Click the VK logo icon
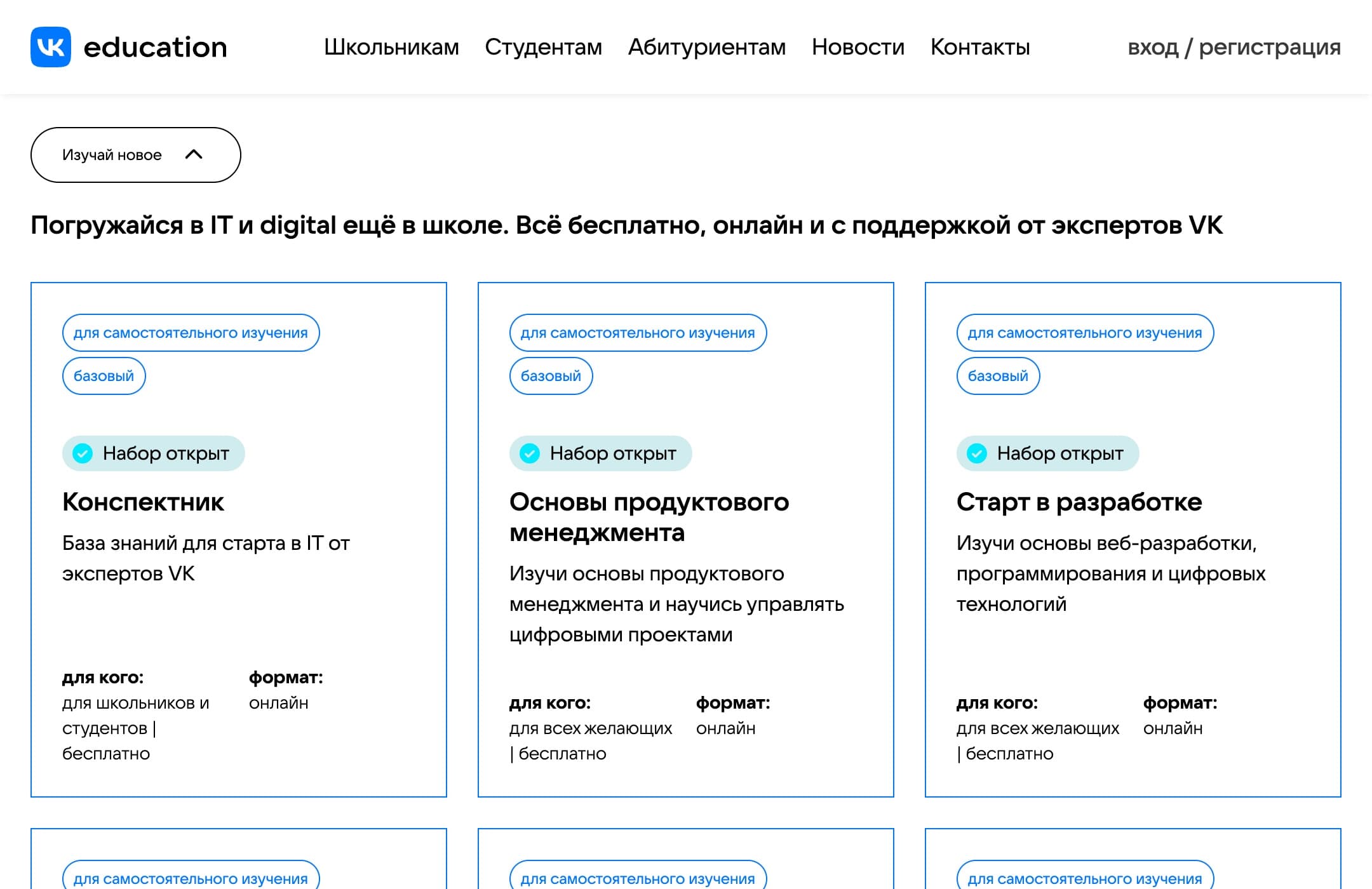This screenshot has width=1372, height=889. click(x=51, y=47)
